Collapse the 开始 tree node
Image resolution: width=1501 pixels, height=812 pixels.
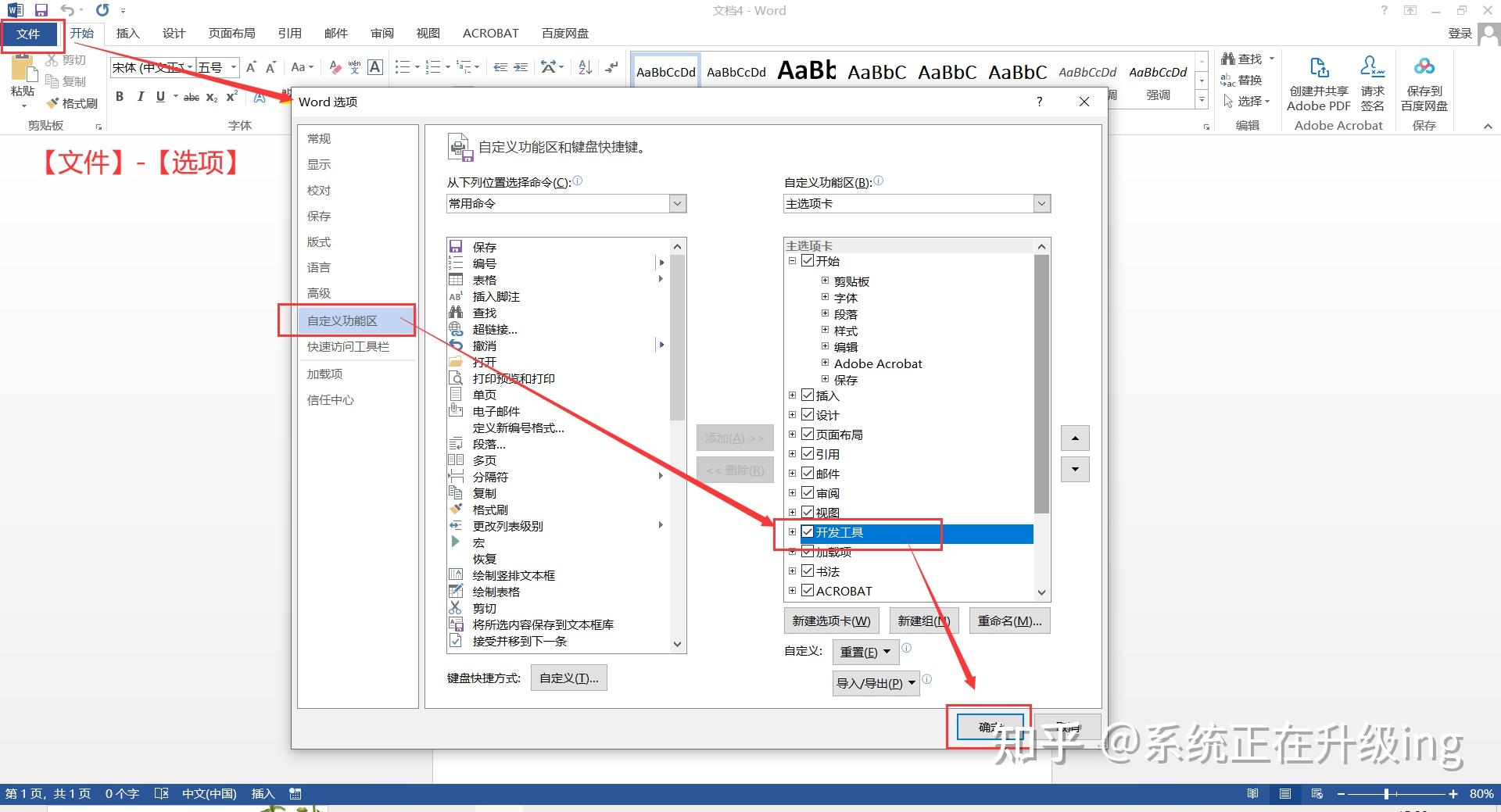click(792, 262)
